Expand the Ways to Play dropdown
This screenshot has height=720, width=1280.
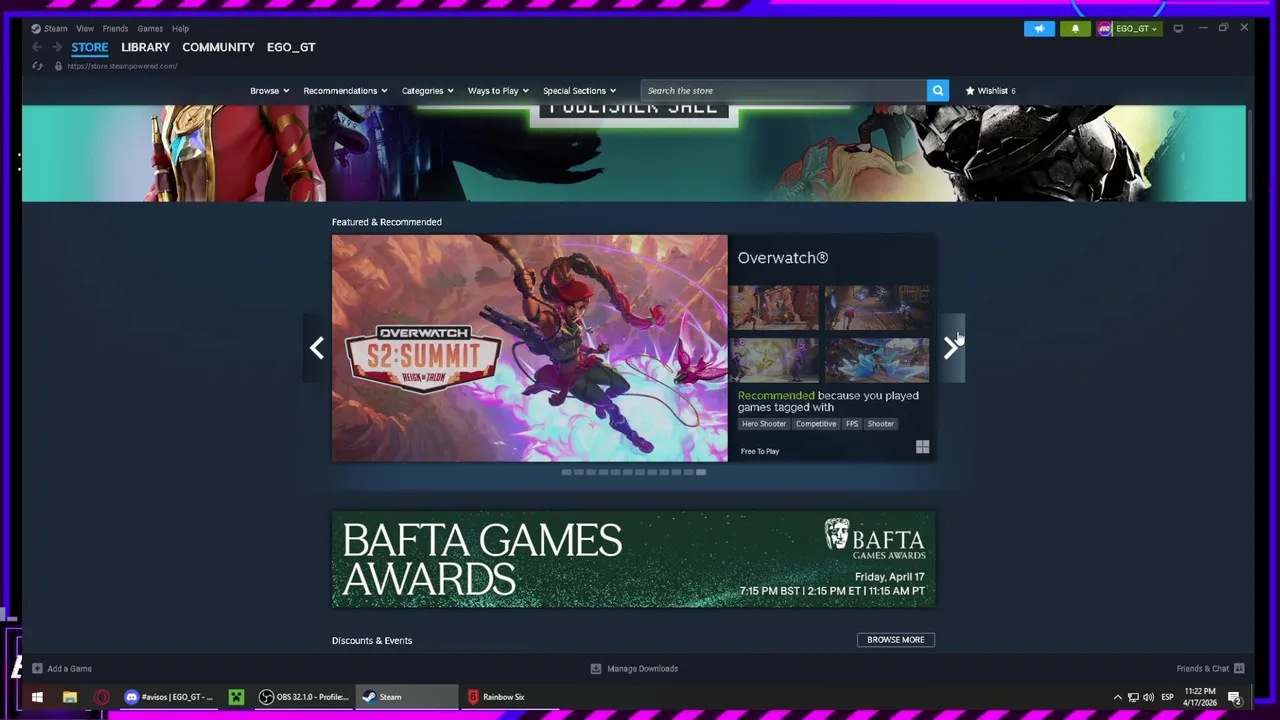498,91
